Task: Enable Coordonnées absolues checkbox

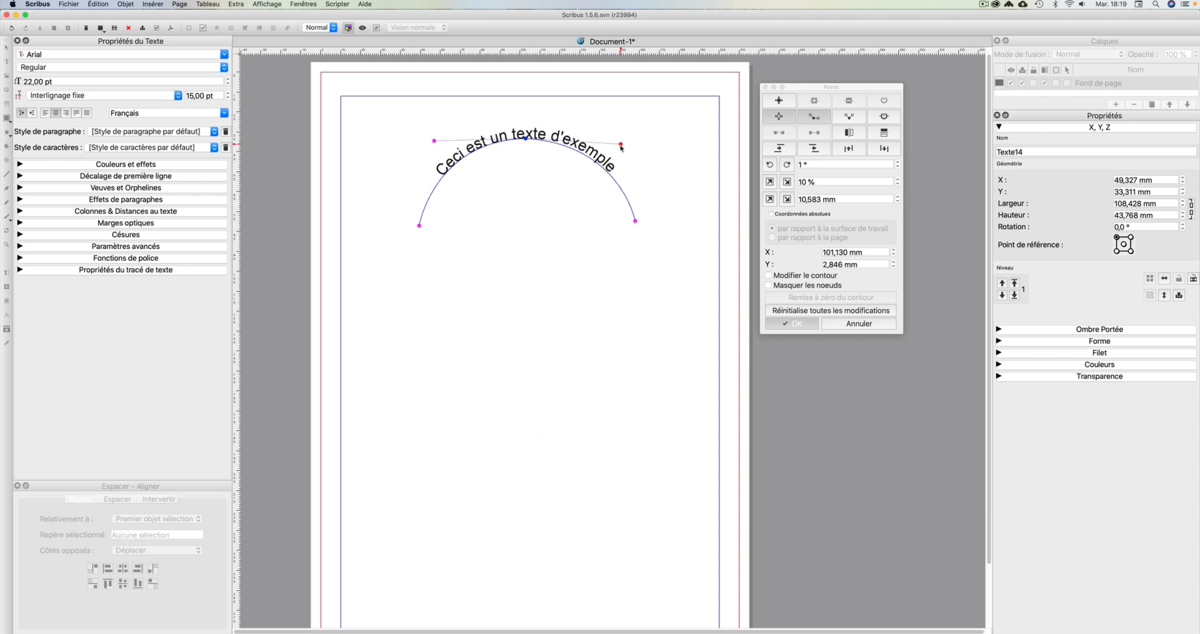Action: [x=770, y=214]
